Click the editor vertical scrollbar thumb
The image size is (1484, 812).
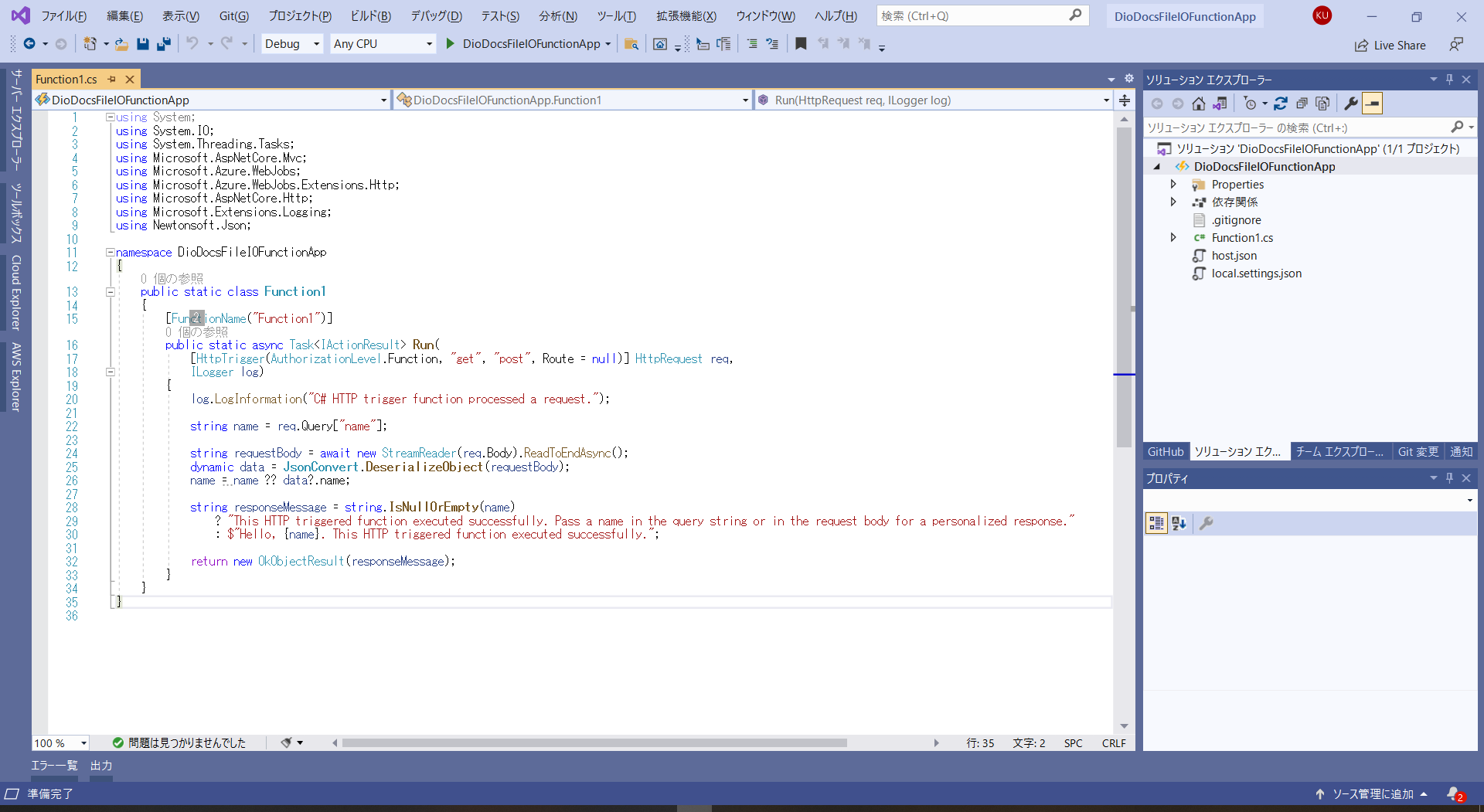pyautogui.click(x=1124, y=287)
